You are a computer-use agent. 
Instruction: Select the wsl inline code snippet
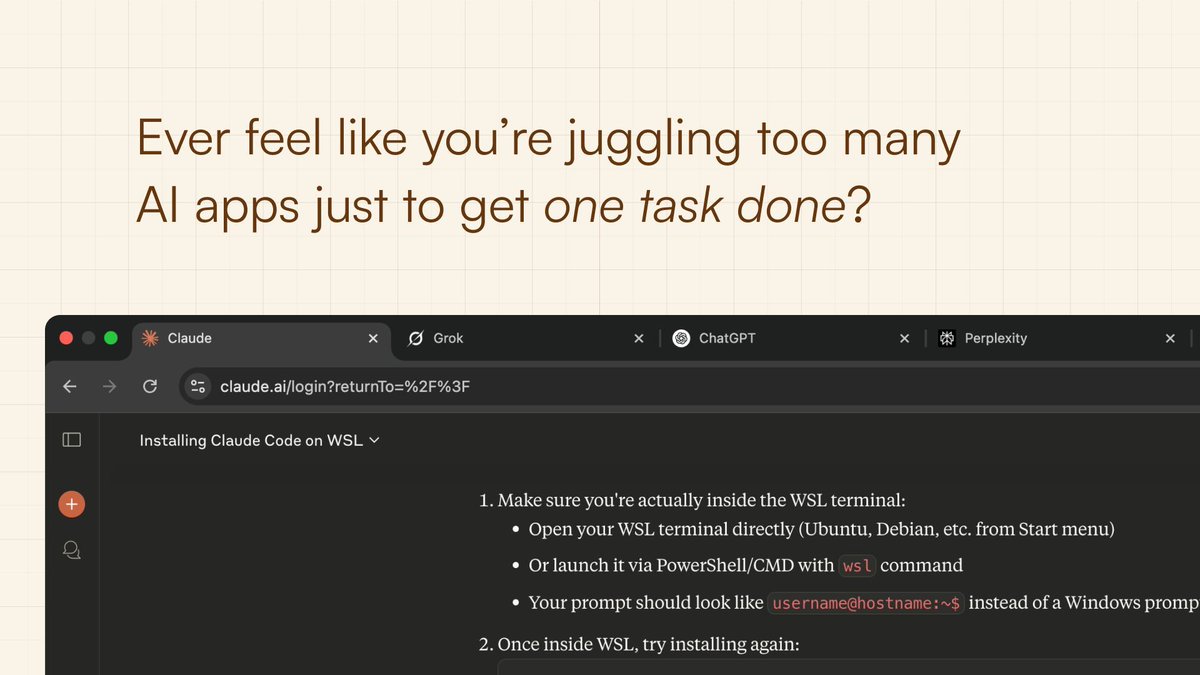pos(857,565)
